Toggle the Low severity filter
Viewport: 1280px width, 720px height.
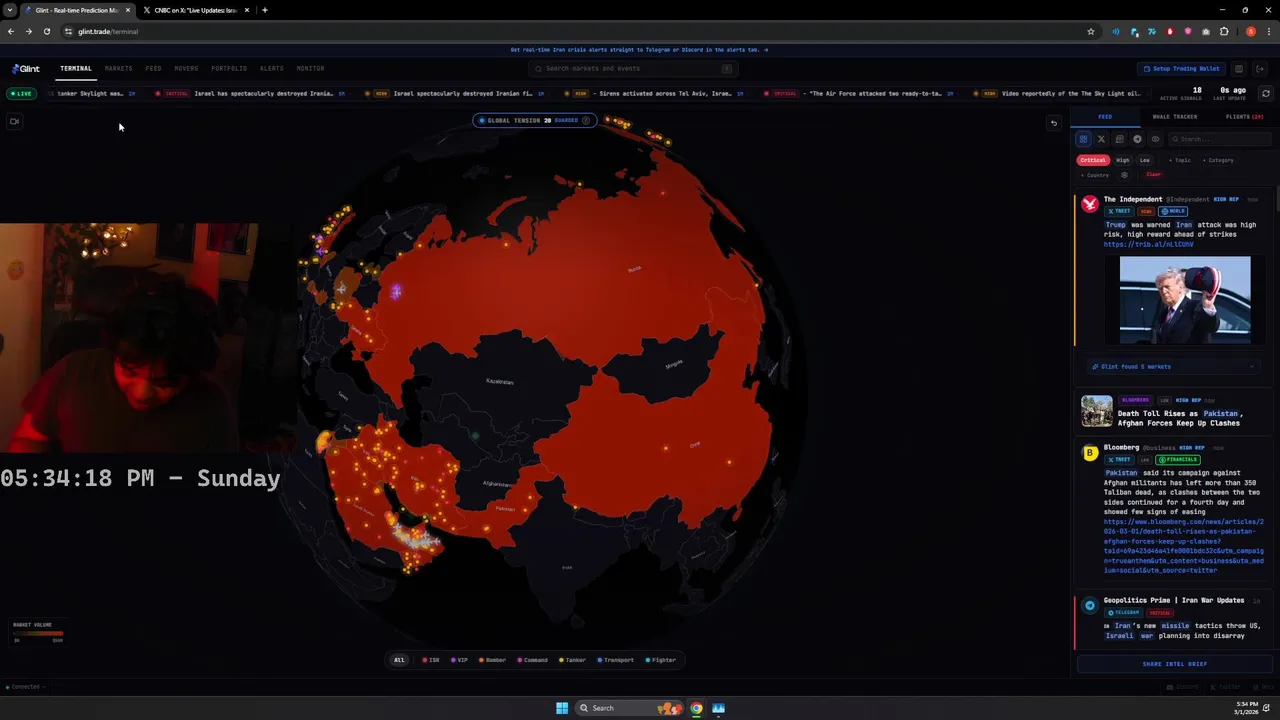click(x=1145, y=160)
